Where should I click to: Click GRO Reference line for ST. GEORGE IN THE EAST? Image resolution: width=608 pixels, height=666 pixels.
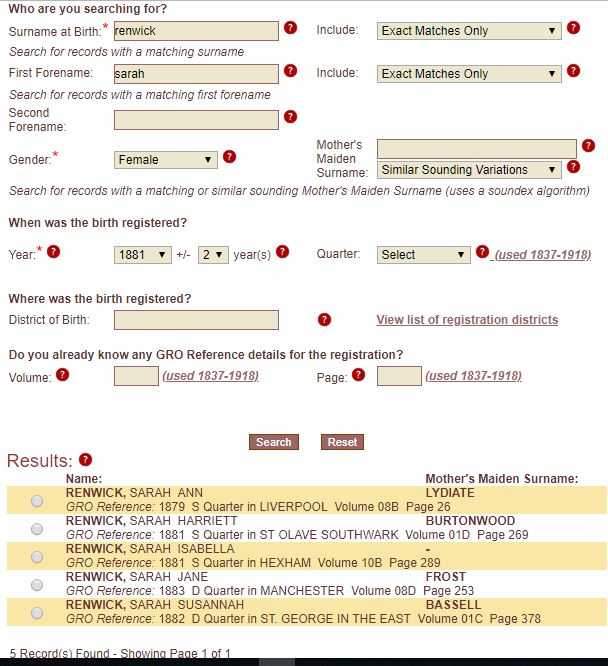pos(303,619)
